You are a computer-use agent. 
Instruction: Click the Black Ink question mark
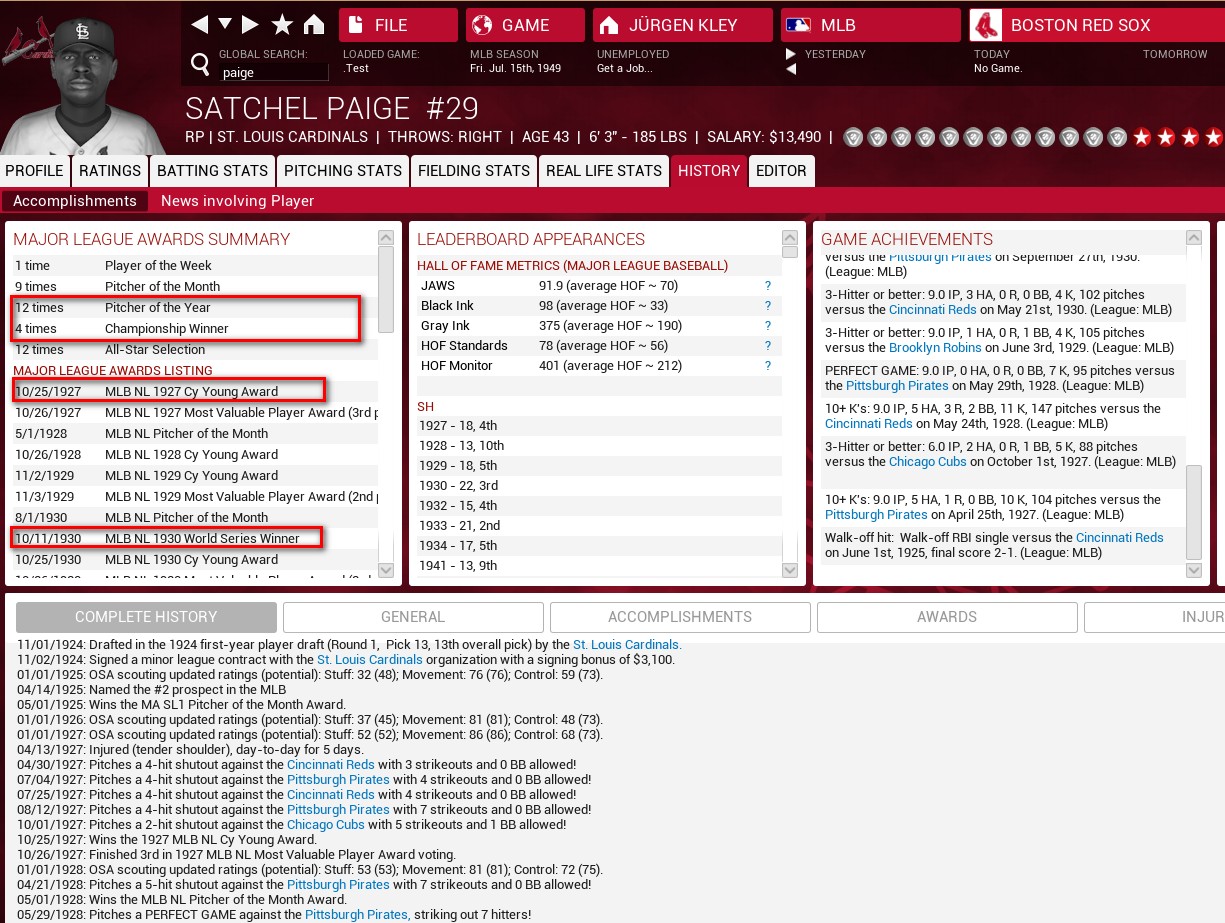click(x=768, y=306)
